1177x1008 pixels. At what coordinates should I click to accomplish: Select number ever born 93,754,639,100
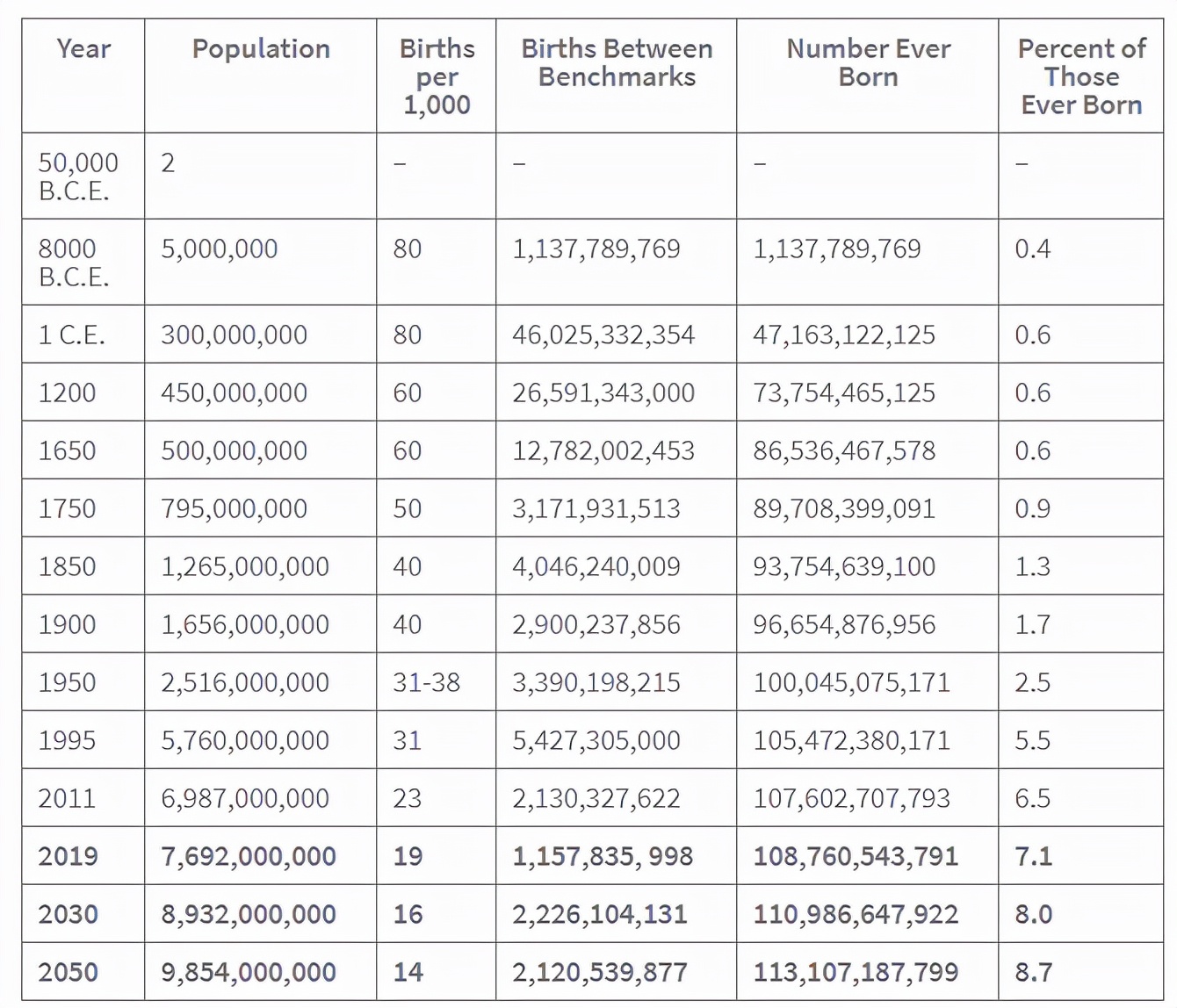tap(844, 566)
